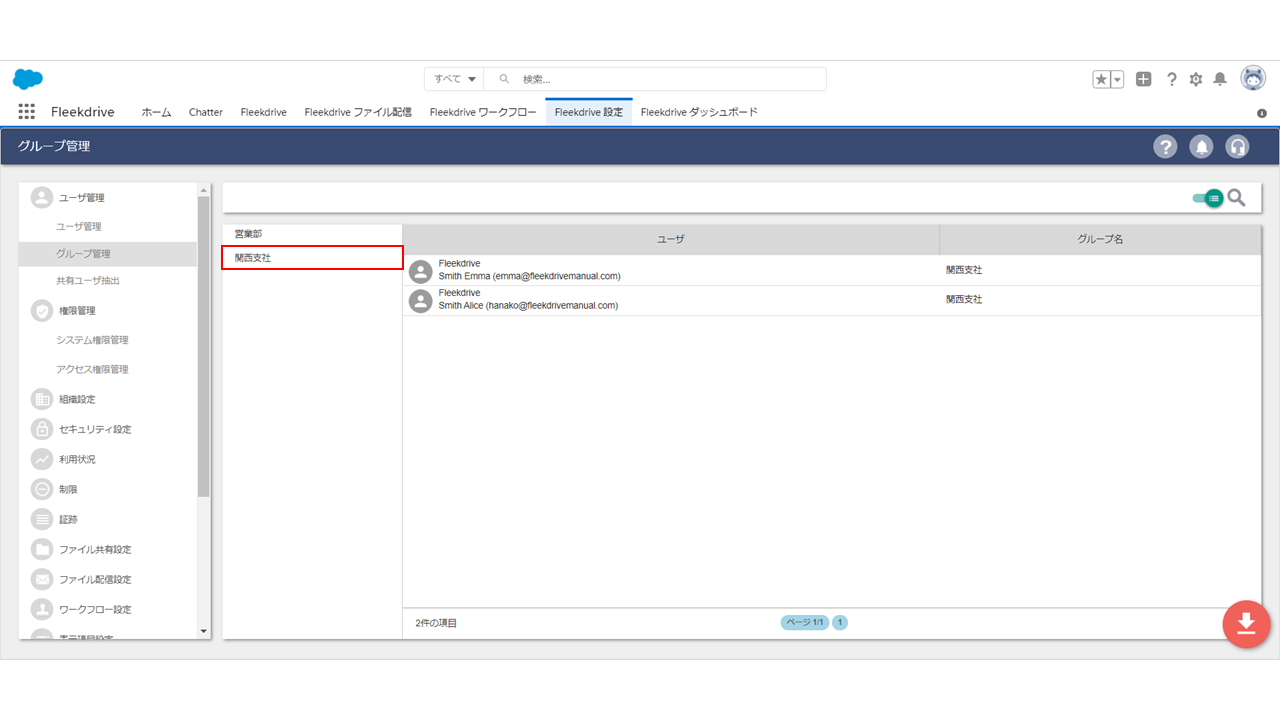Image resolution: width=1280 pixels, height=720 pixels.
Task: Select the 営業部 group
Action: click(312, 233)
